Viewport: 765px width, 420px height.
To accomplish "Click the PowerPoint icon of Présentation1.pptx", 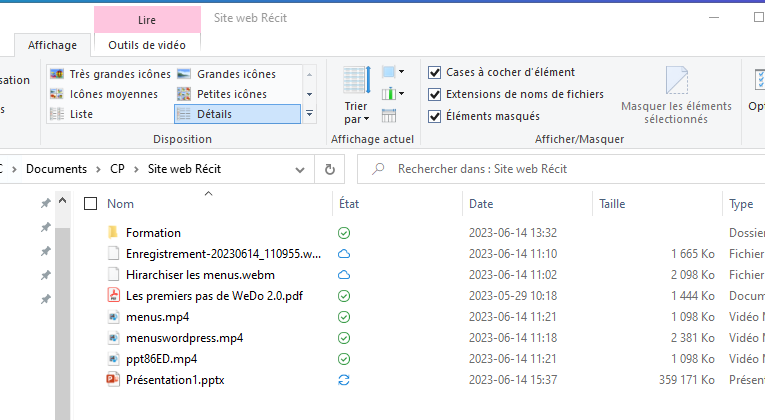I will pyautogui.click(x=113, y=380).
